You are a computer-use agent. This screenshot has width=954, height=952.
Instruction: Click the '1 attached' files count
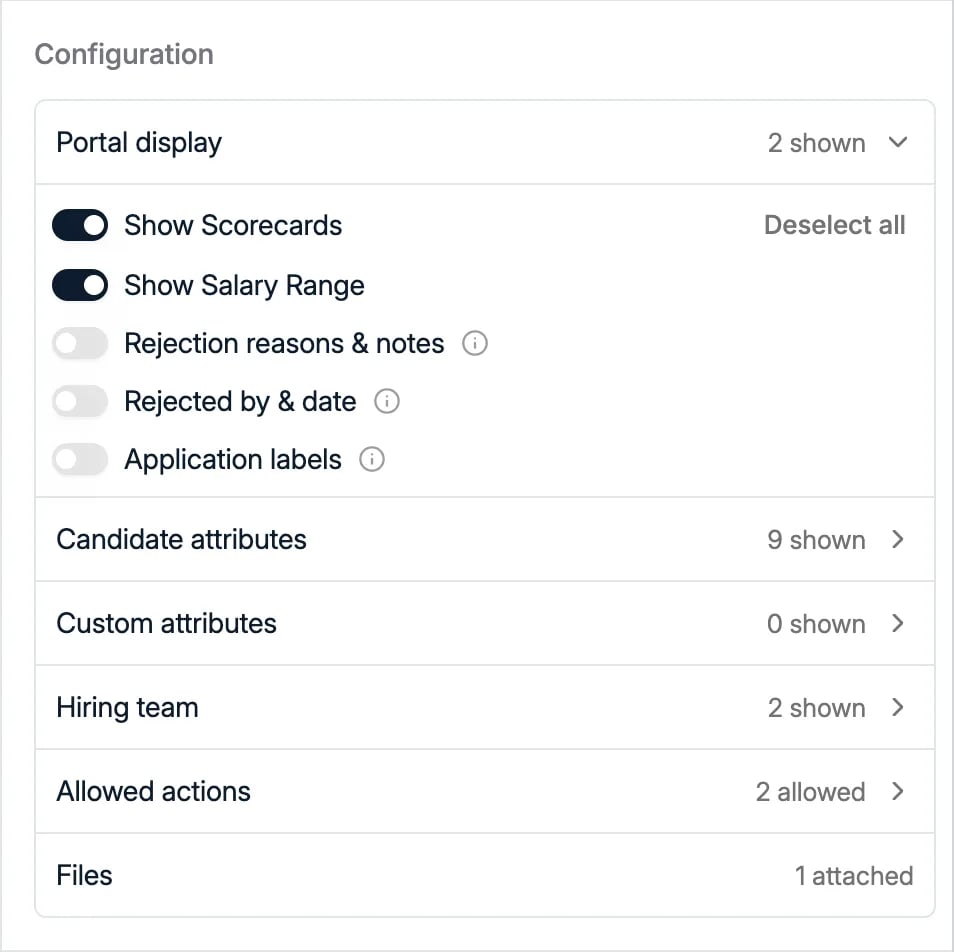pos(854,876)
